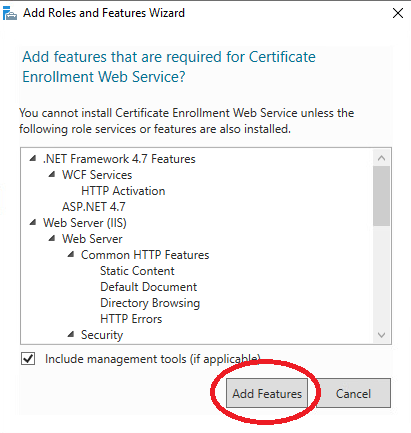Click the features list scrollbar thumb
This screenshot has height=433, width=411.
[x=382, y=196]
